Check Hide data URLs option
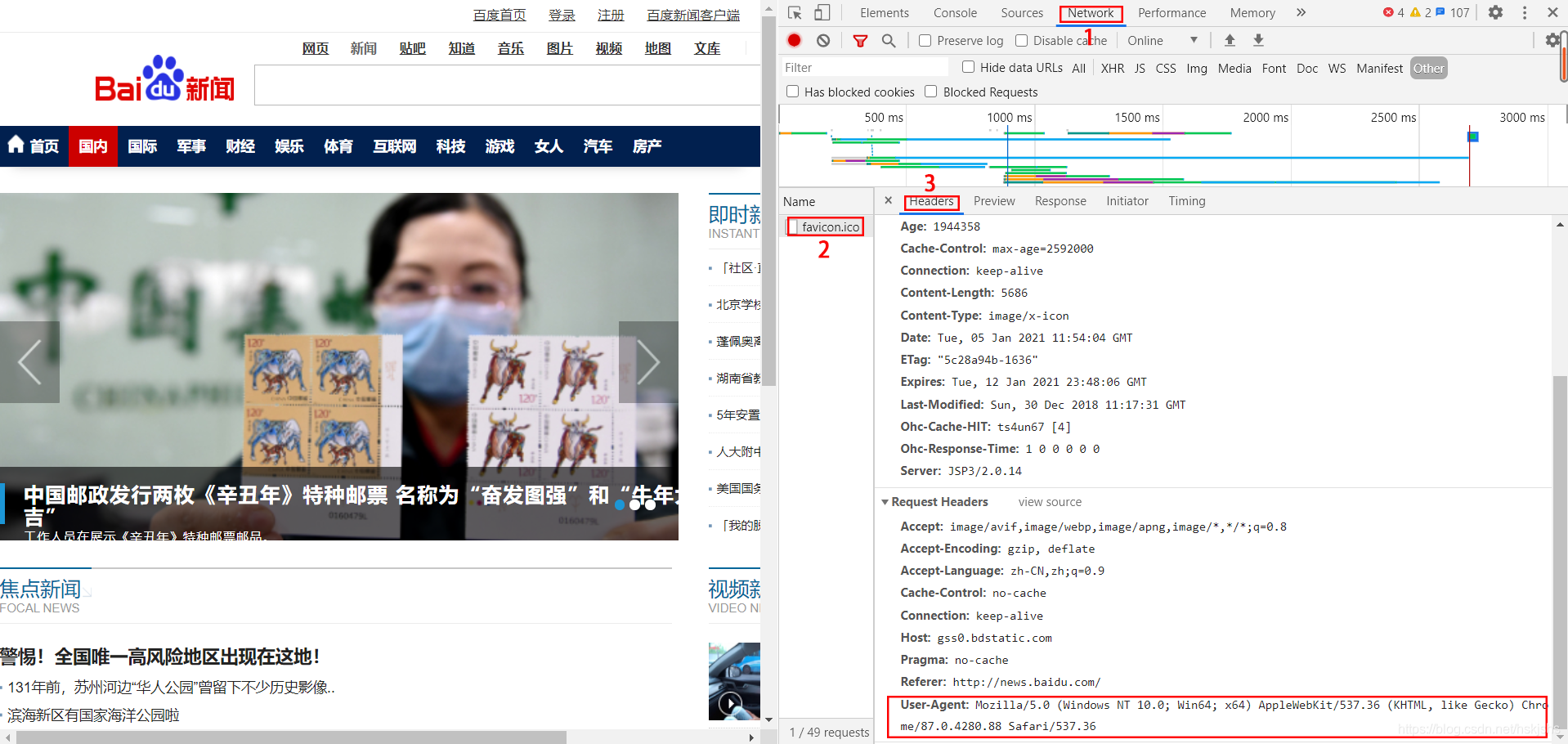The image size is (1568, 744). pos(968,67)
